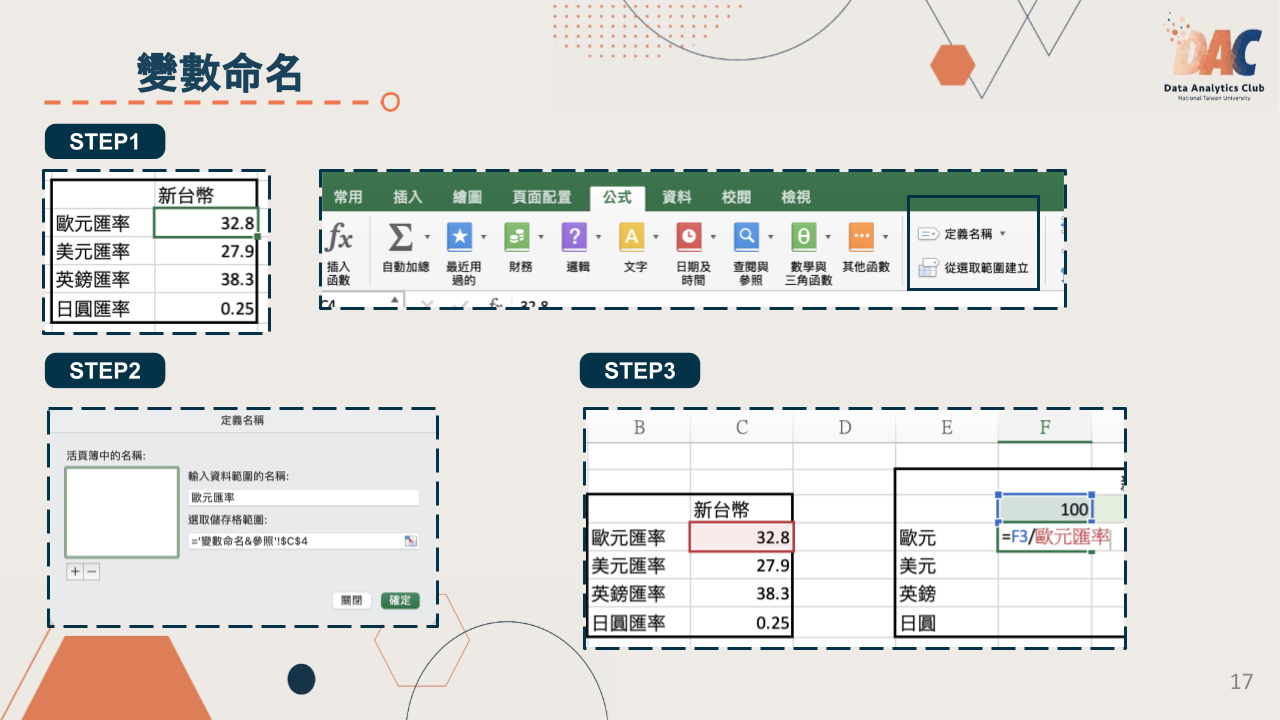The height and width of the screenshot is (720, 1280).
Task: Open More Functions 其他函數 icon
Action: (x=863, y=238)
